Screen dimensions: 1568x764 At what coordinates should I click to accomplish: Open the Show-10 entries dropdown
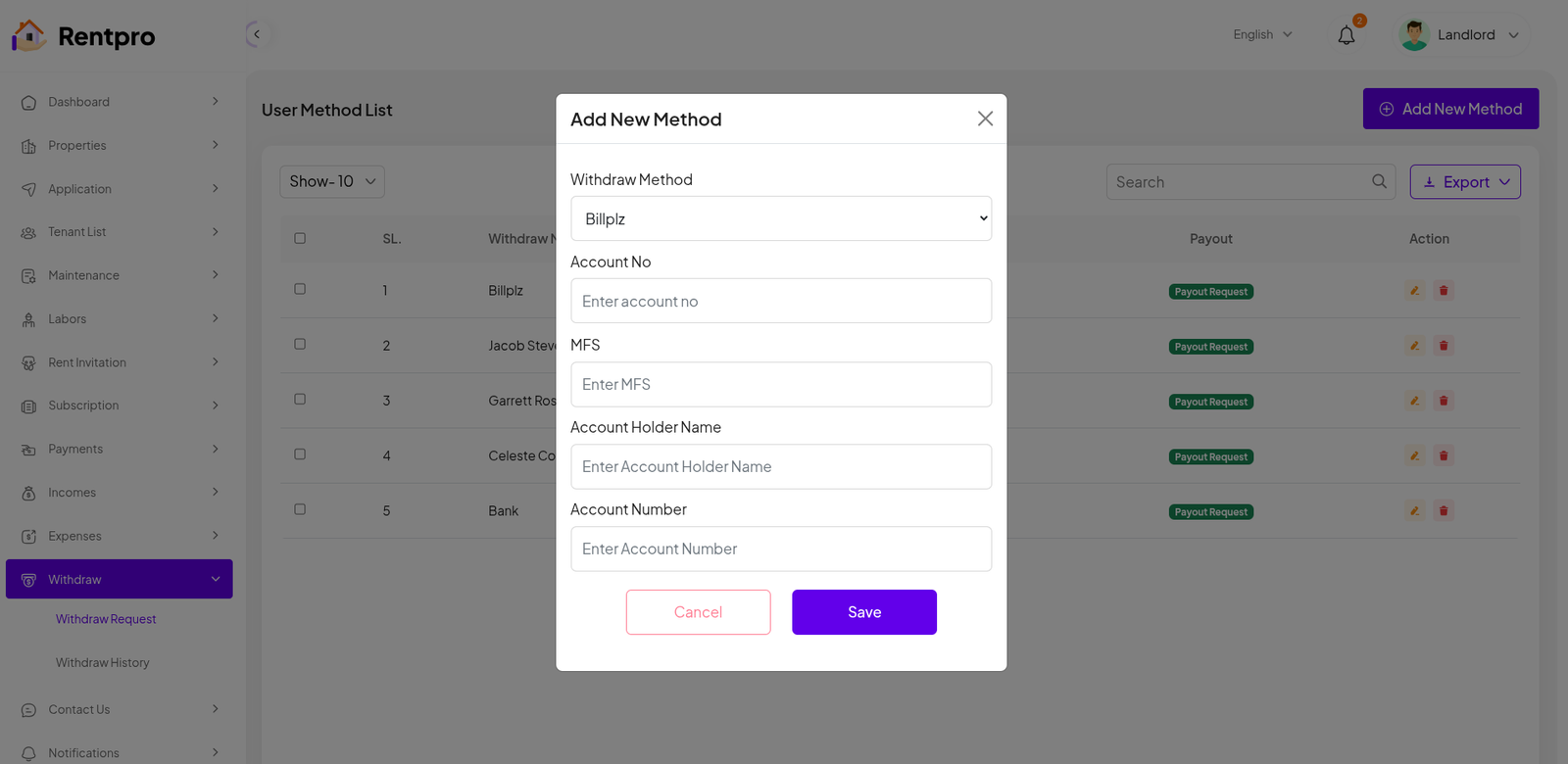pyautogui.click(x=332, y=181)
